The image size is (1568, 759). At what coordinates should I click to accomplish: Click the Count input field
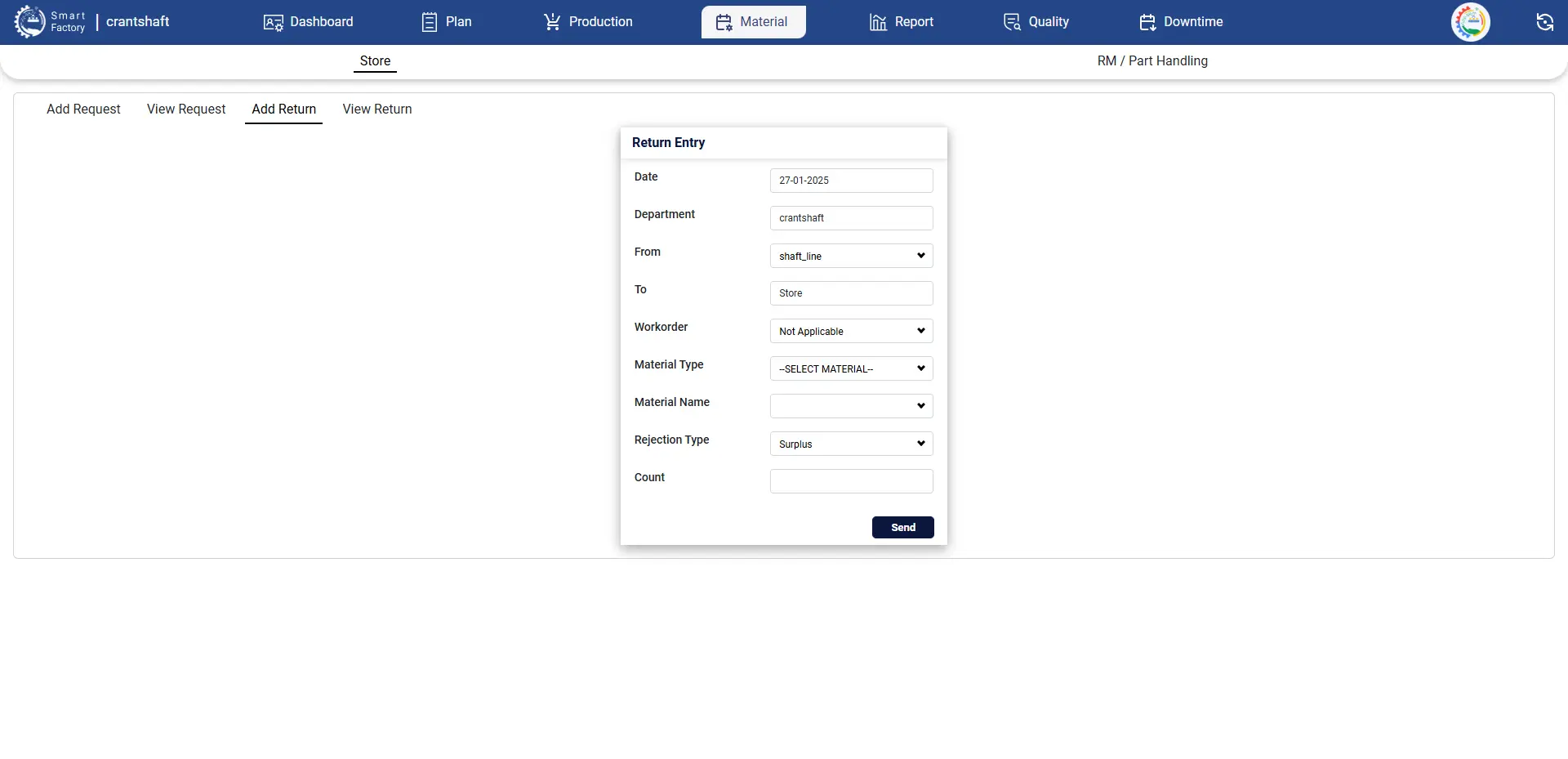coord(851,481)
